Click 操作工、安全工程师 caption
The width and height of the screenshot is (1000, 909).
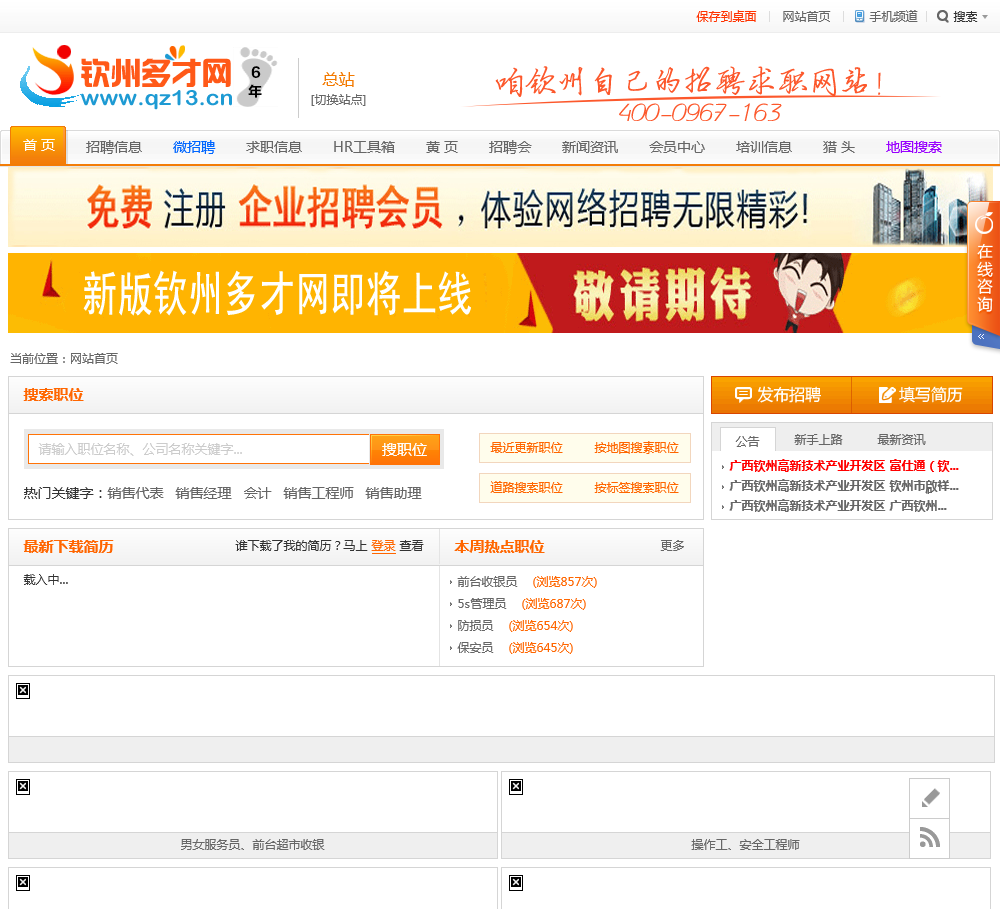tap(745, 845)
